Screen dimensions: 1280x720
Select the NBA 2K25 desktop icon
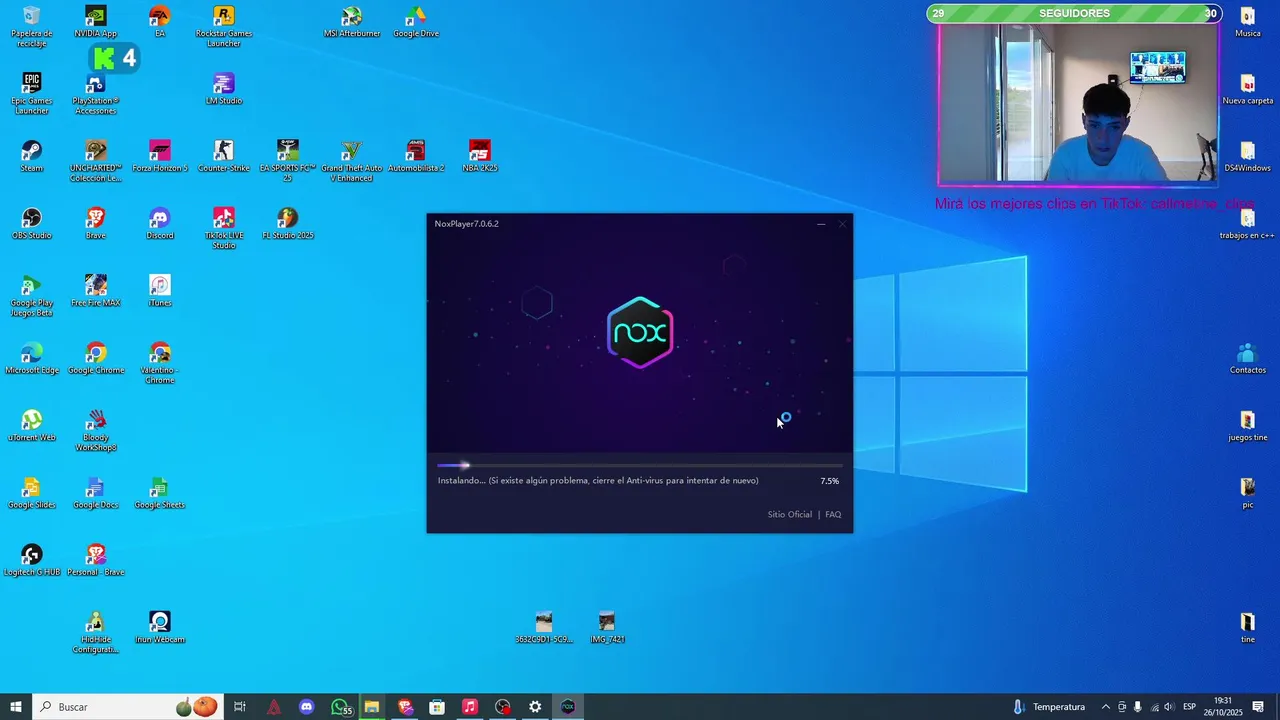pyautogui.click(x=480, y=156)
